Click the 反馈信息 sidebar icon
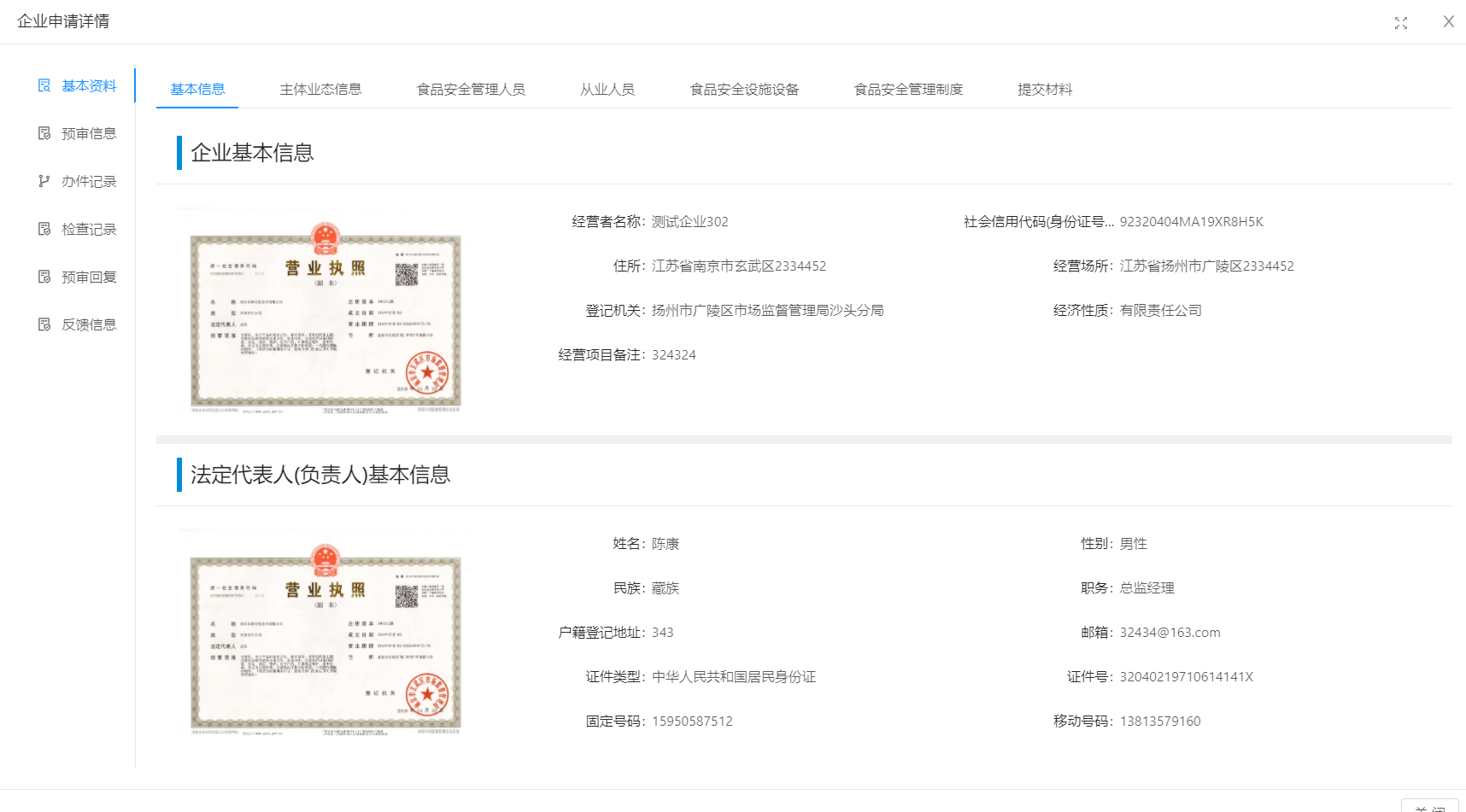Screen dimensions: 1466x812 click(x=44, y=324)
